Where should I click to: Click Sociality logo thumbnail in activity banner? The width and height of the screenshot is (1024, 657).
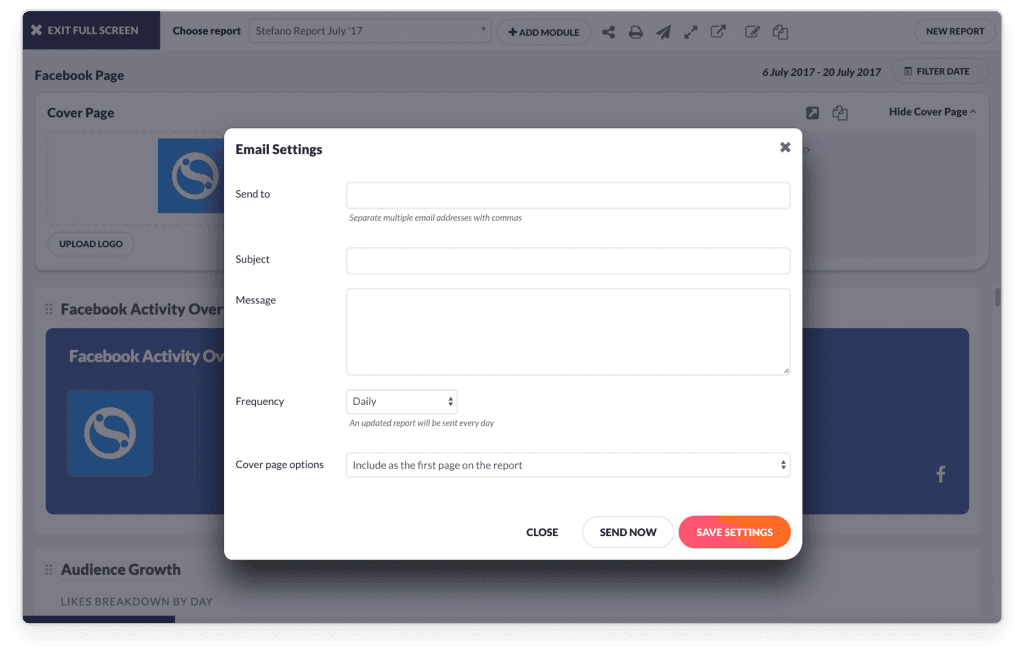click(x=110, y=433)
